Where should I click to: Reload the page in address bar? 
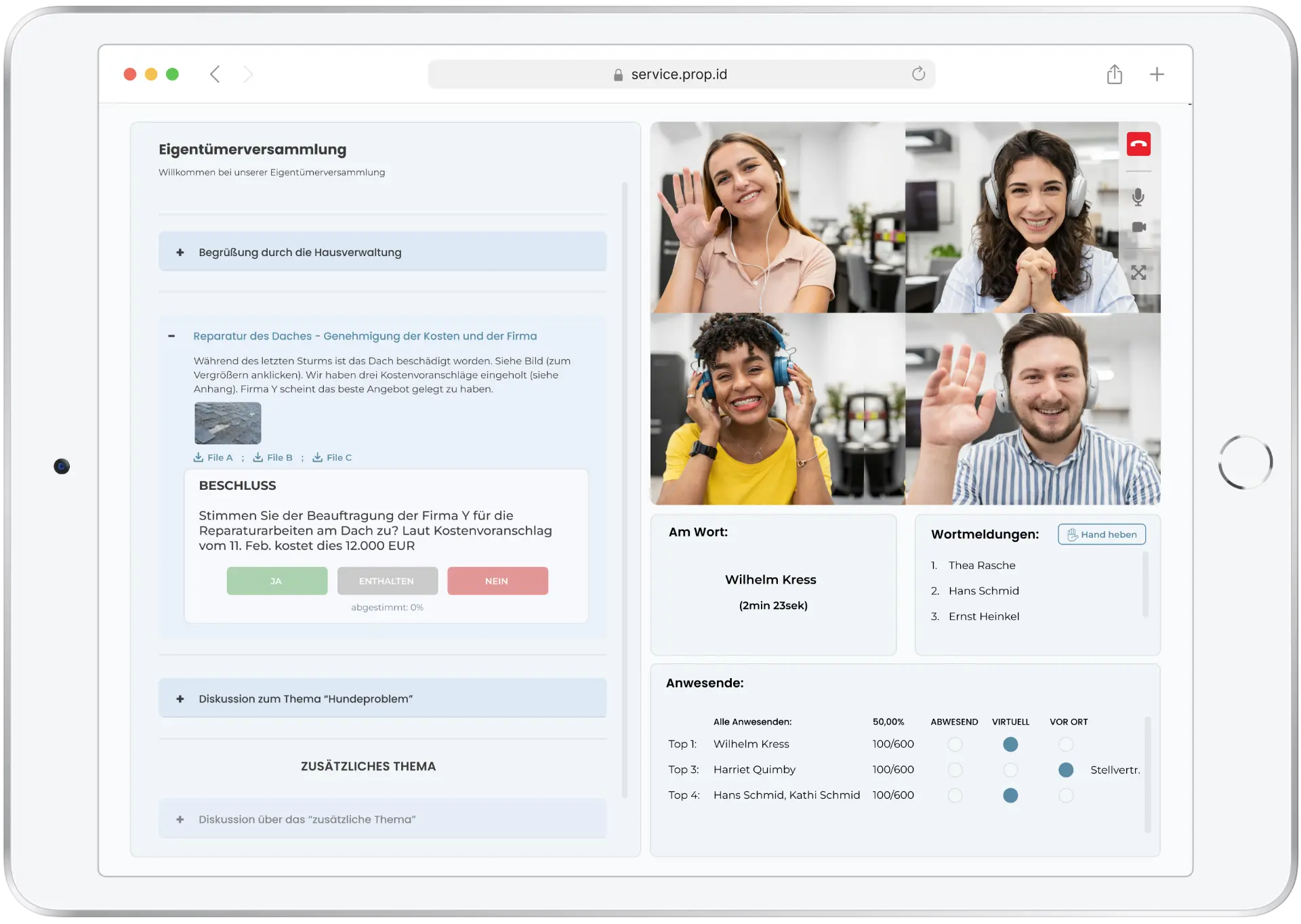[x=918, y=74]
